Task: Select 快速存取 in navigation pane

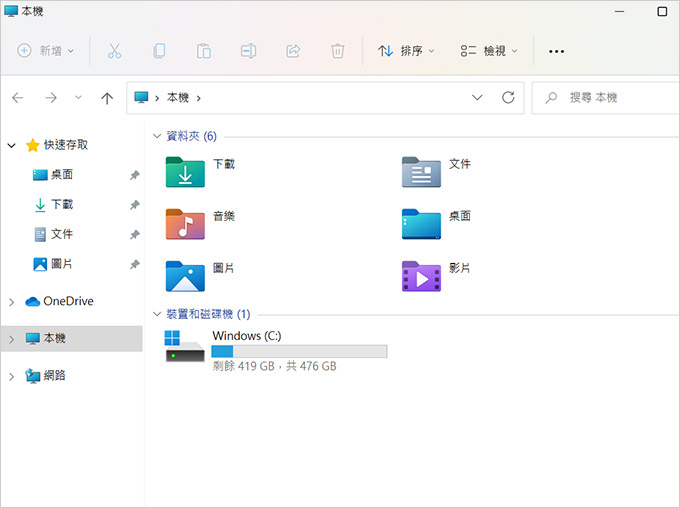Action: click(x=57, y=145)
